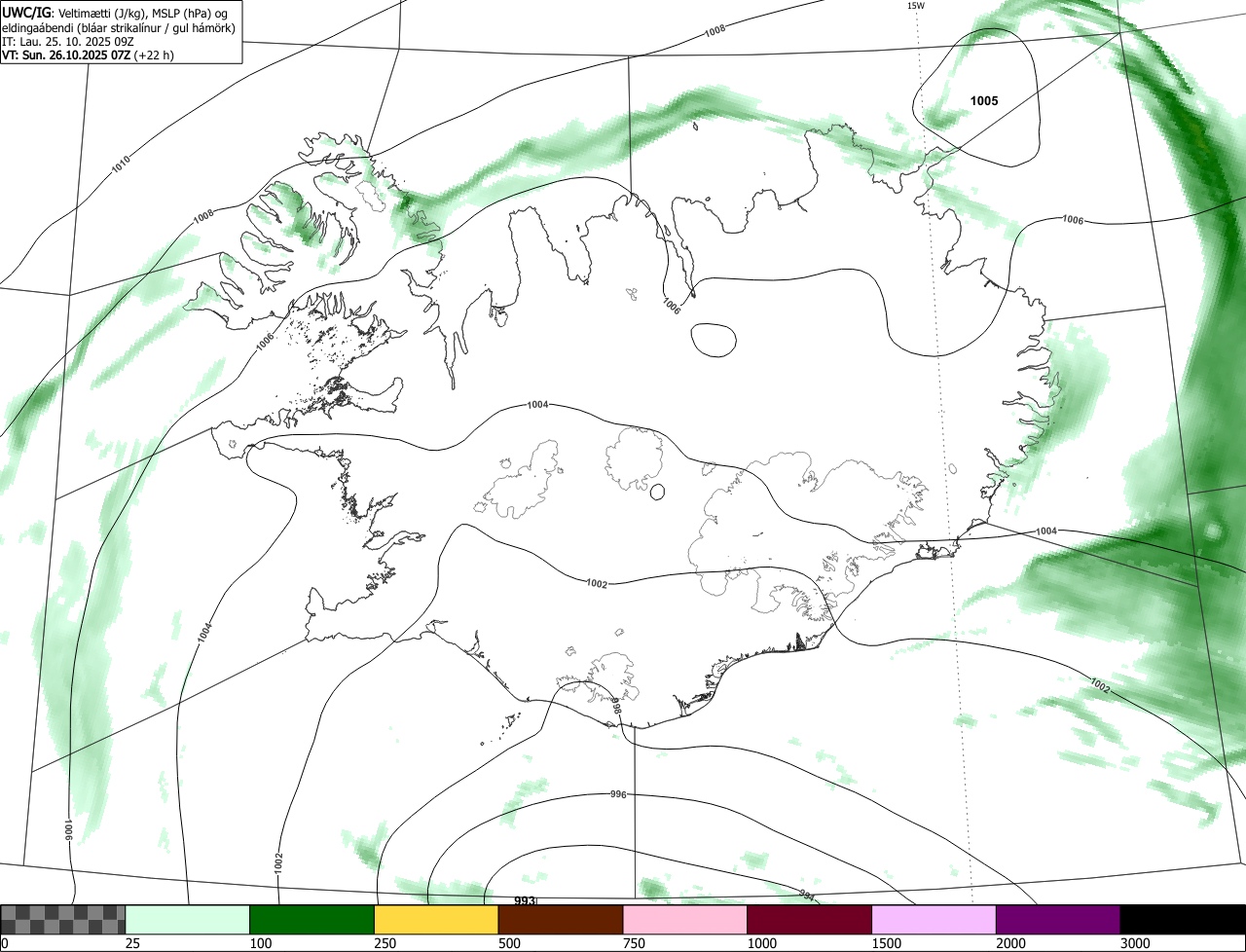Click the 15W longitude label
This screenshot has width=1246, height=952.
coord(915,6)
